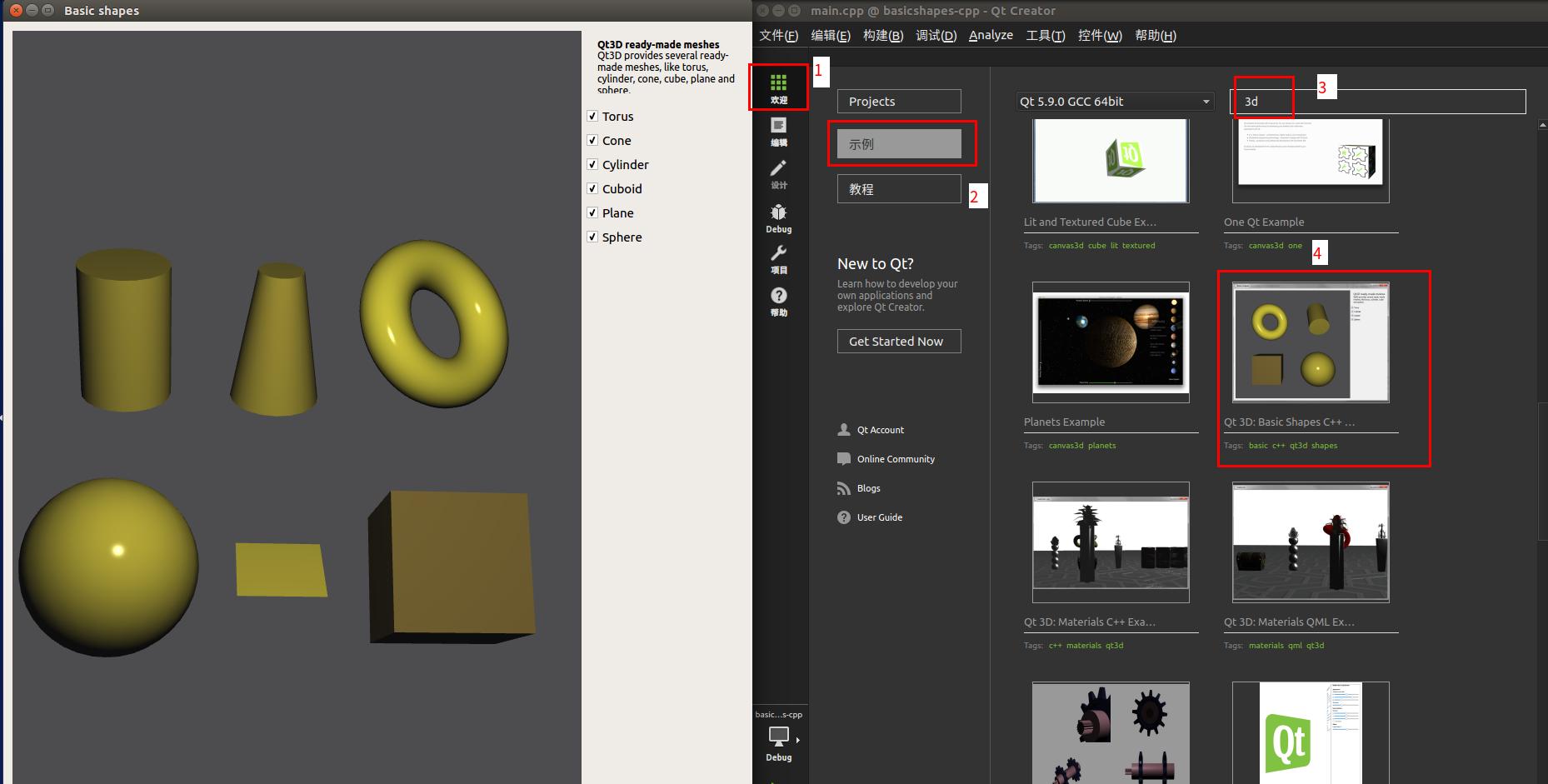Open the gears example thumbnail at bottom
The width and height of the screenshot is (1548, 784).
click(x=1111, y=732)
